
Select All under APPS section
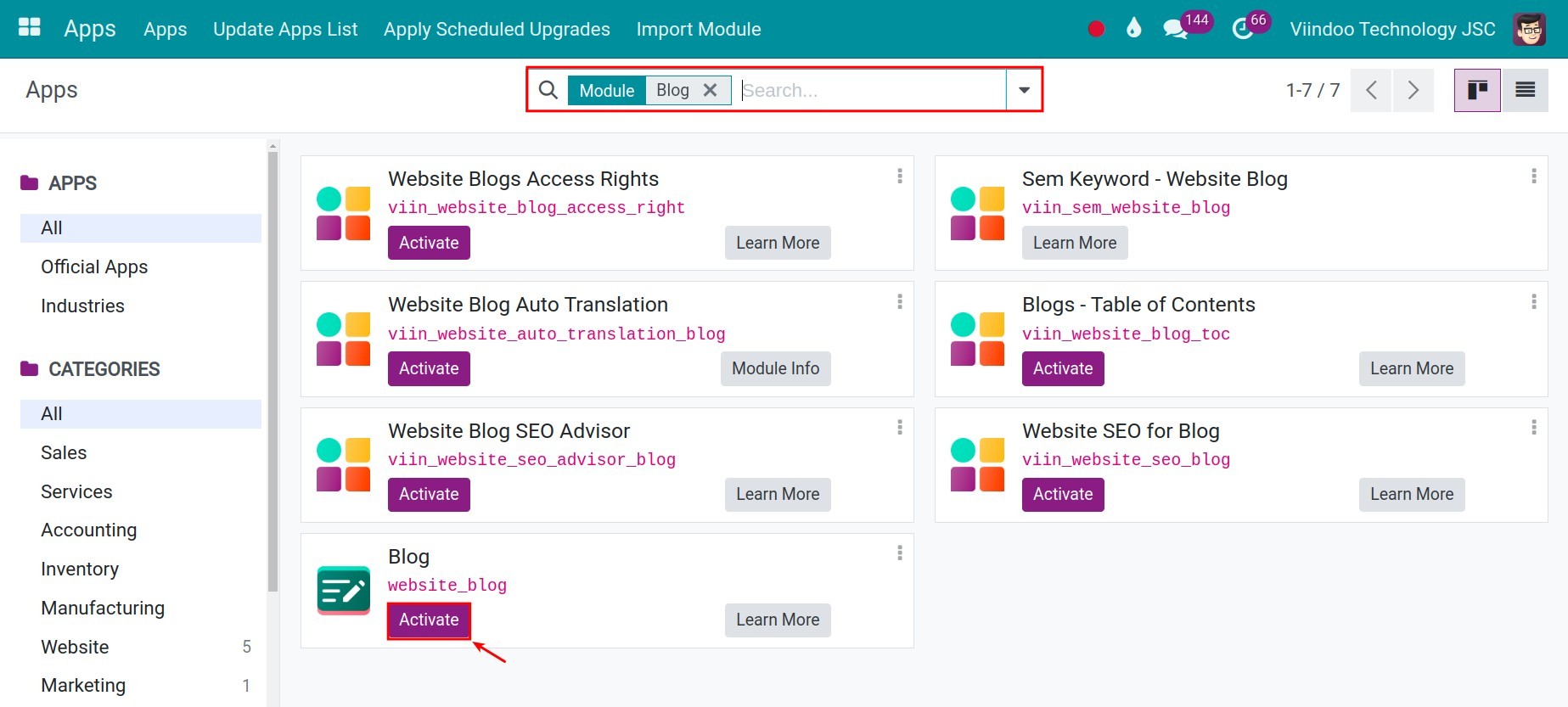(141, 227)
